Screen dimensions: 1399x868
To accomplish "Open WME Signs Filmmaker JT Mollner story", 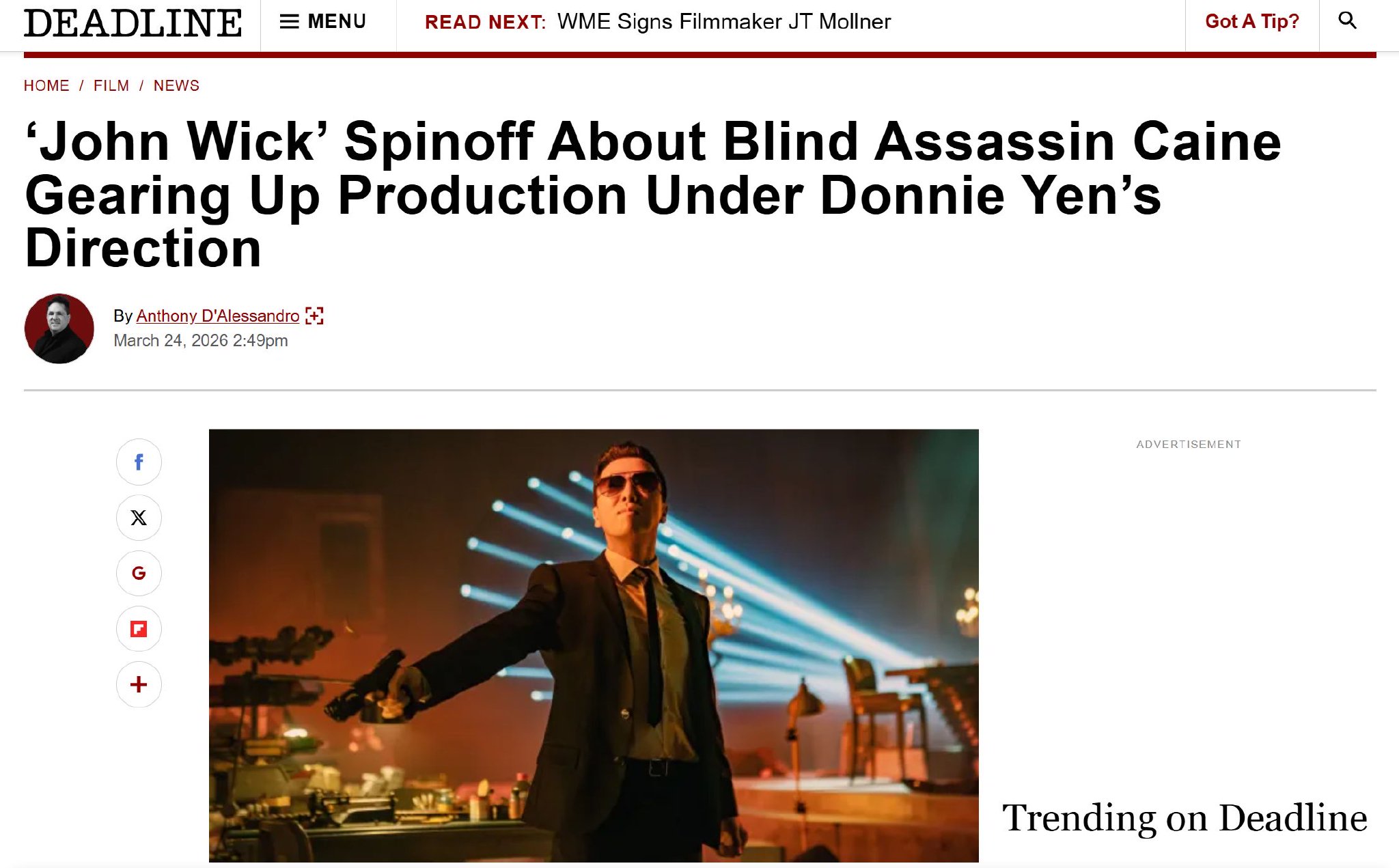I will [724, 22].
